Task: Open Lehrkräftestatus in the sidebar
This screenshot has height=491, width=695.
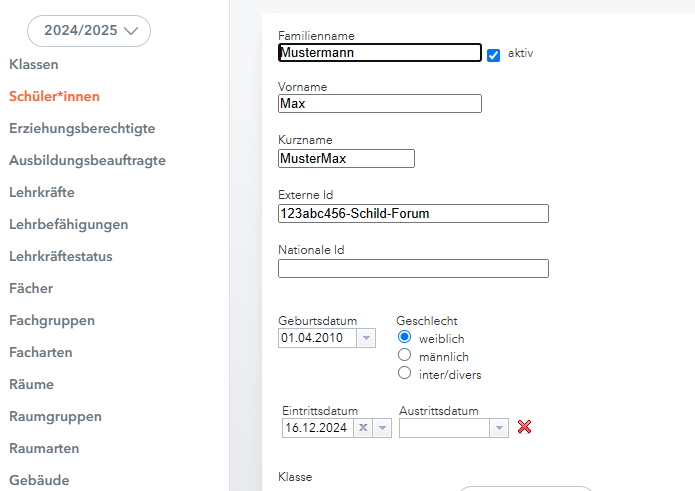Action: (x=61, y=256)
